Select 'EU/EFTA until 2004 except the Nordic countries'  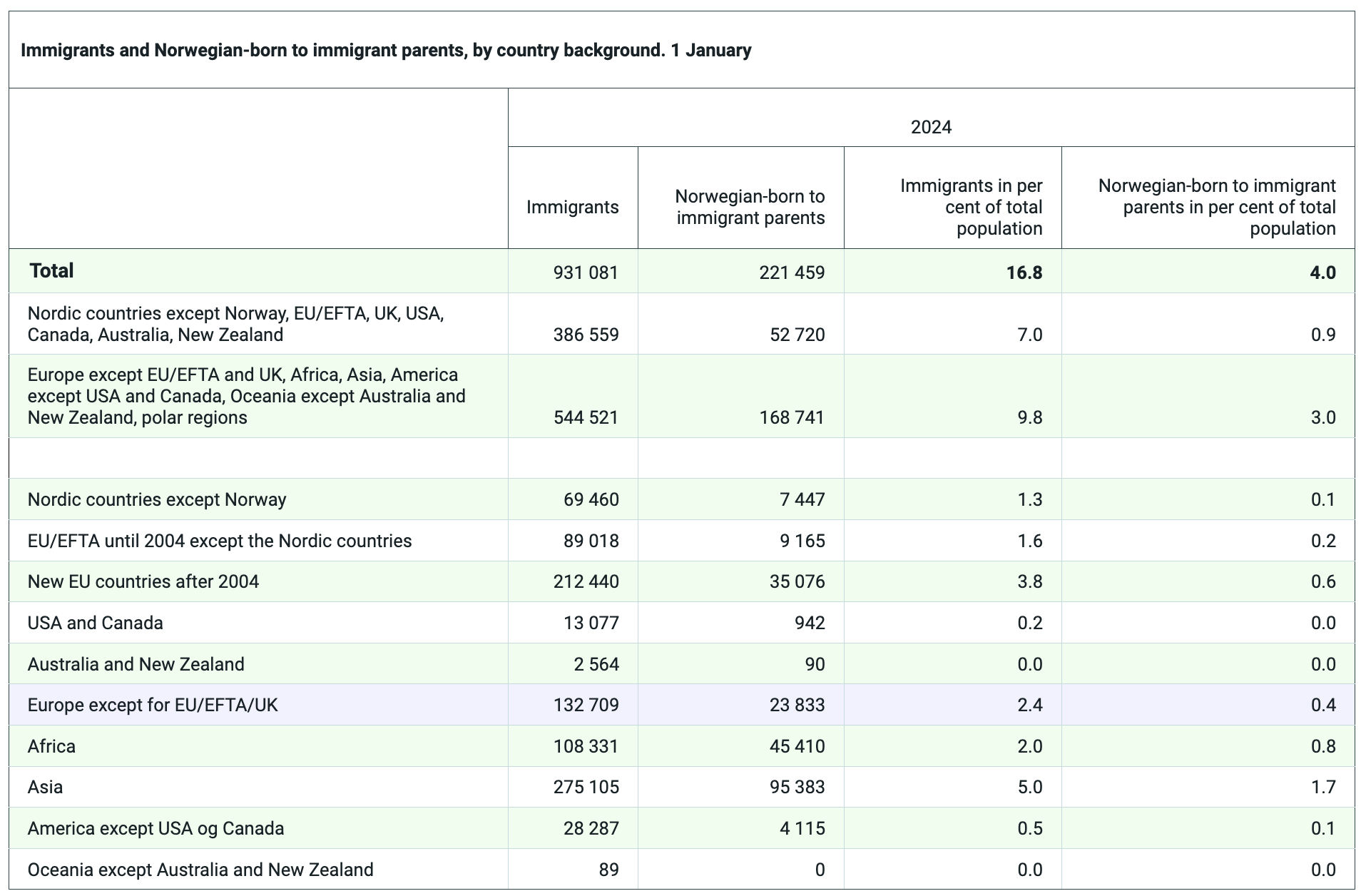(x=220, y=541)
